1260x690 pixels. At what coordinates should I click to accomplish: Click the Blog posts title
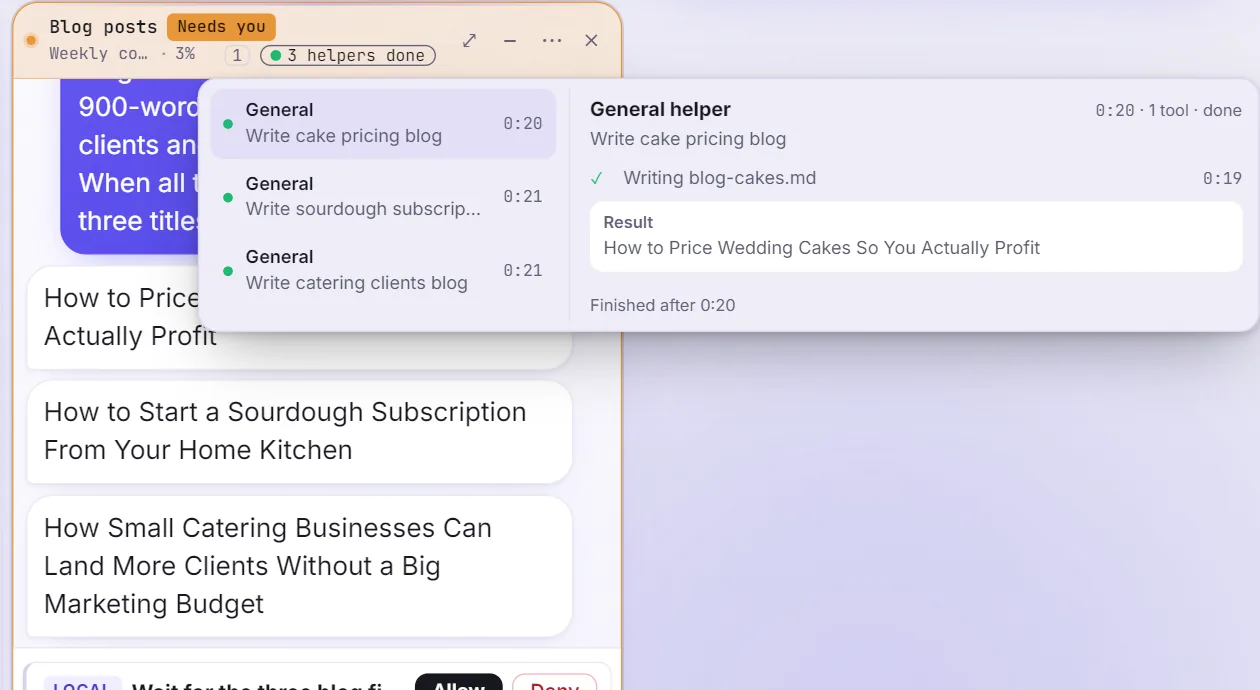(103, 27)
